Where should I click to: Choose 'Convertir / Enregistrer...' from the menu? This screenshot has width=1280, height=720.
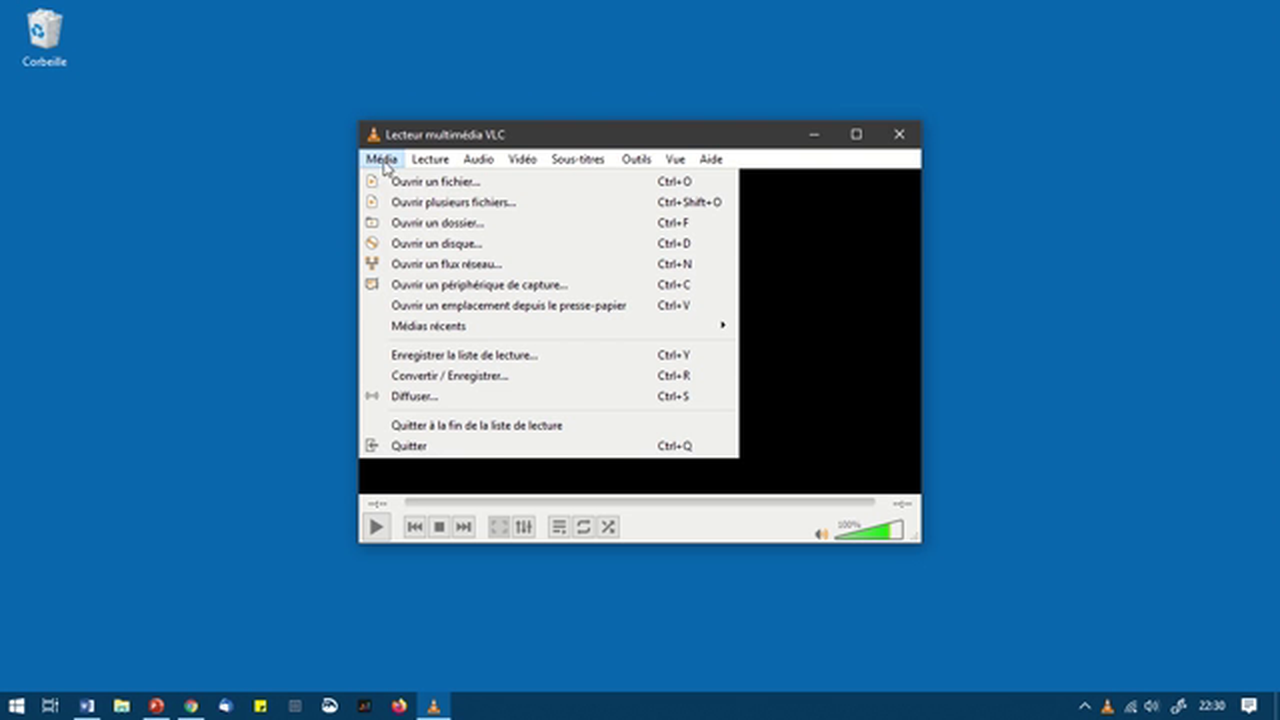pyautogui.click(x=449, y=375)
